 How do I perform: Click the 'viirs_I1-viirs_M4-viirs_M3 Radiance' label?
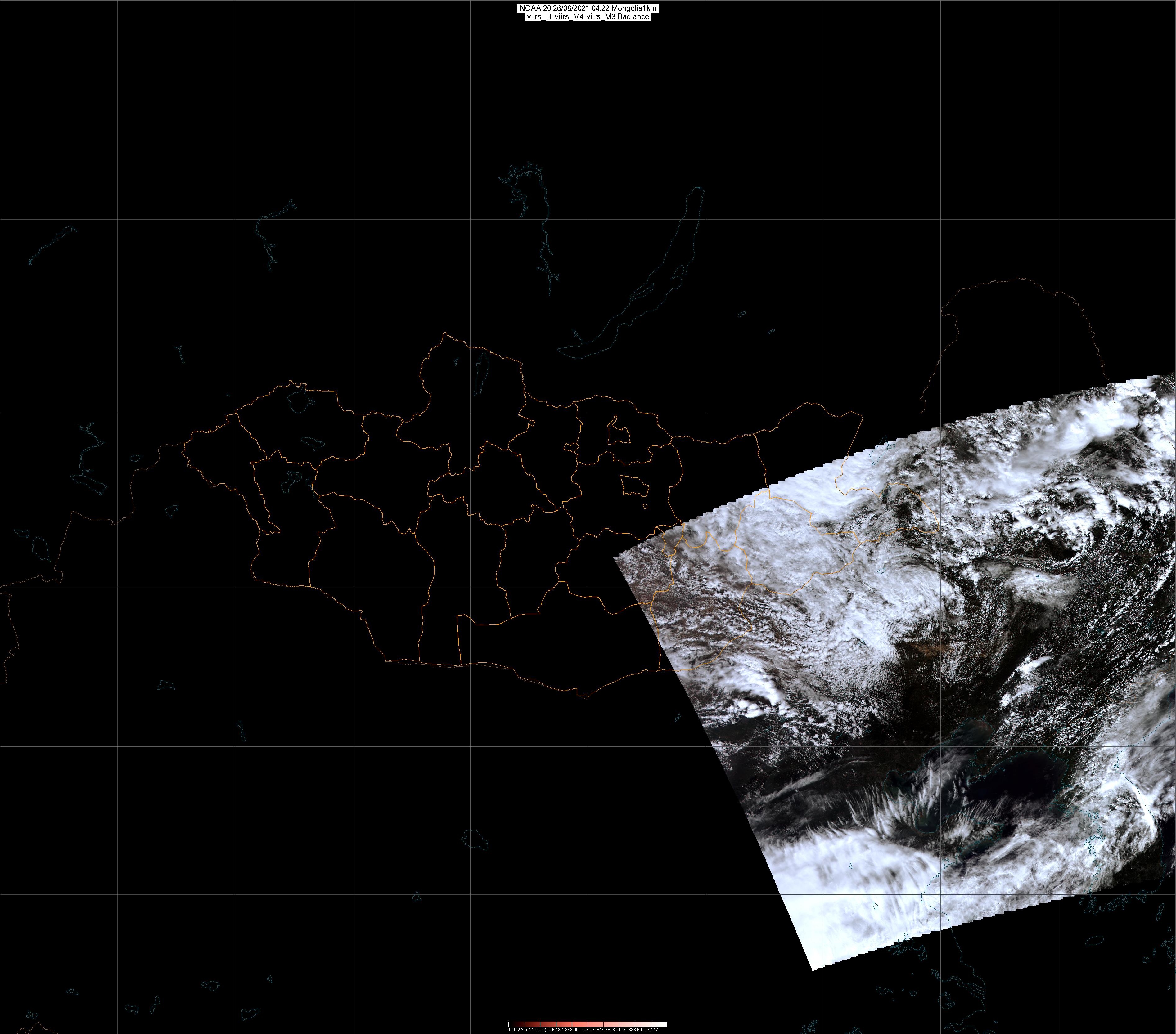pyautogui.click(x=588, y=17)
